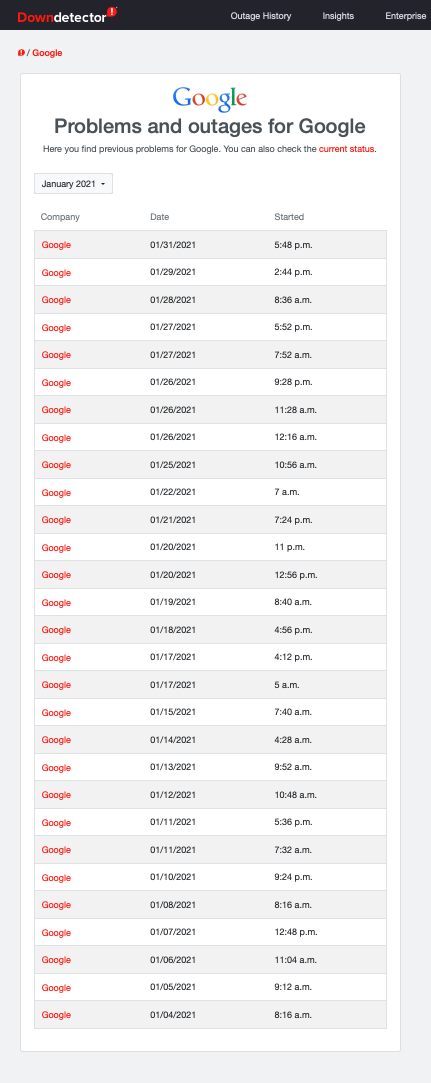Click the Started column header
Viewport: 431px width, 1083px height.
(x=289, y=217)
